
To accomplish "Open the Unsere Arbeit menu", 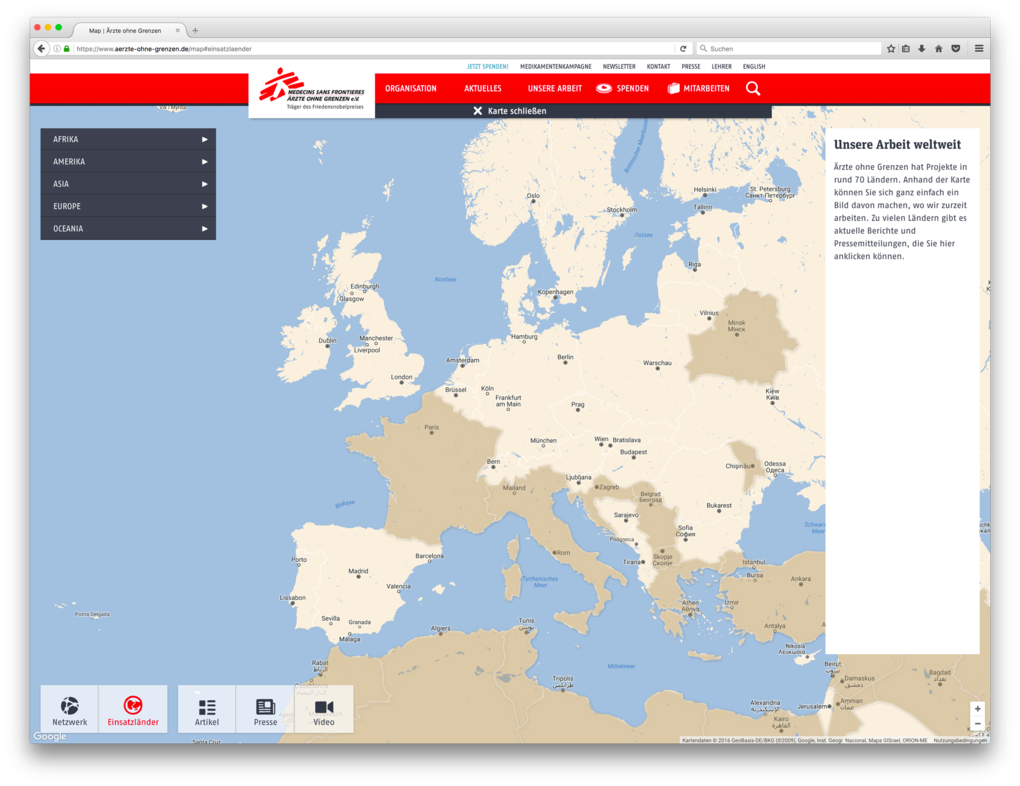I will click(554, 89).
